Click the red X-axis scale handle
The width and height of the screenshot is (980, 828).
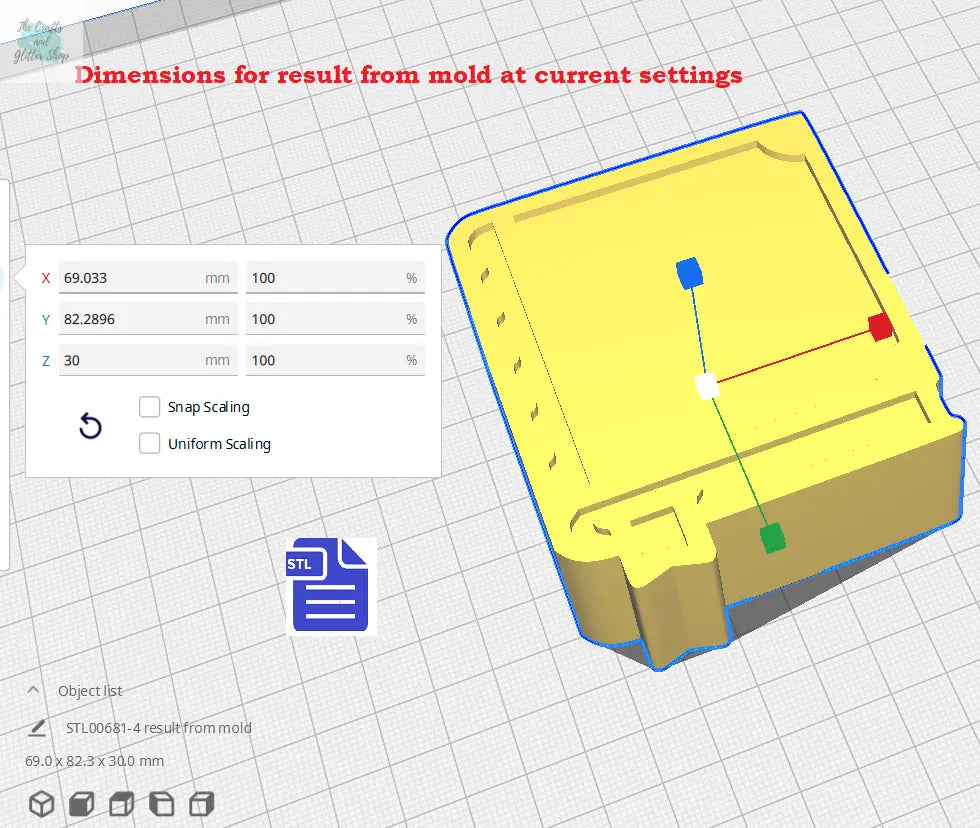coord(879,327)
